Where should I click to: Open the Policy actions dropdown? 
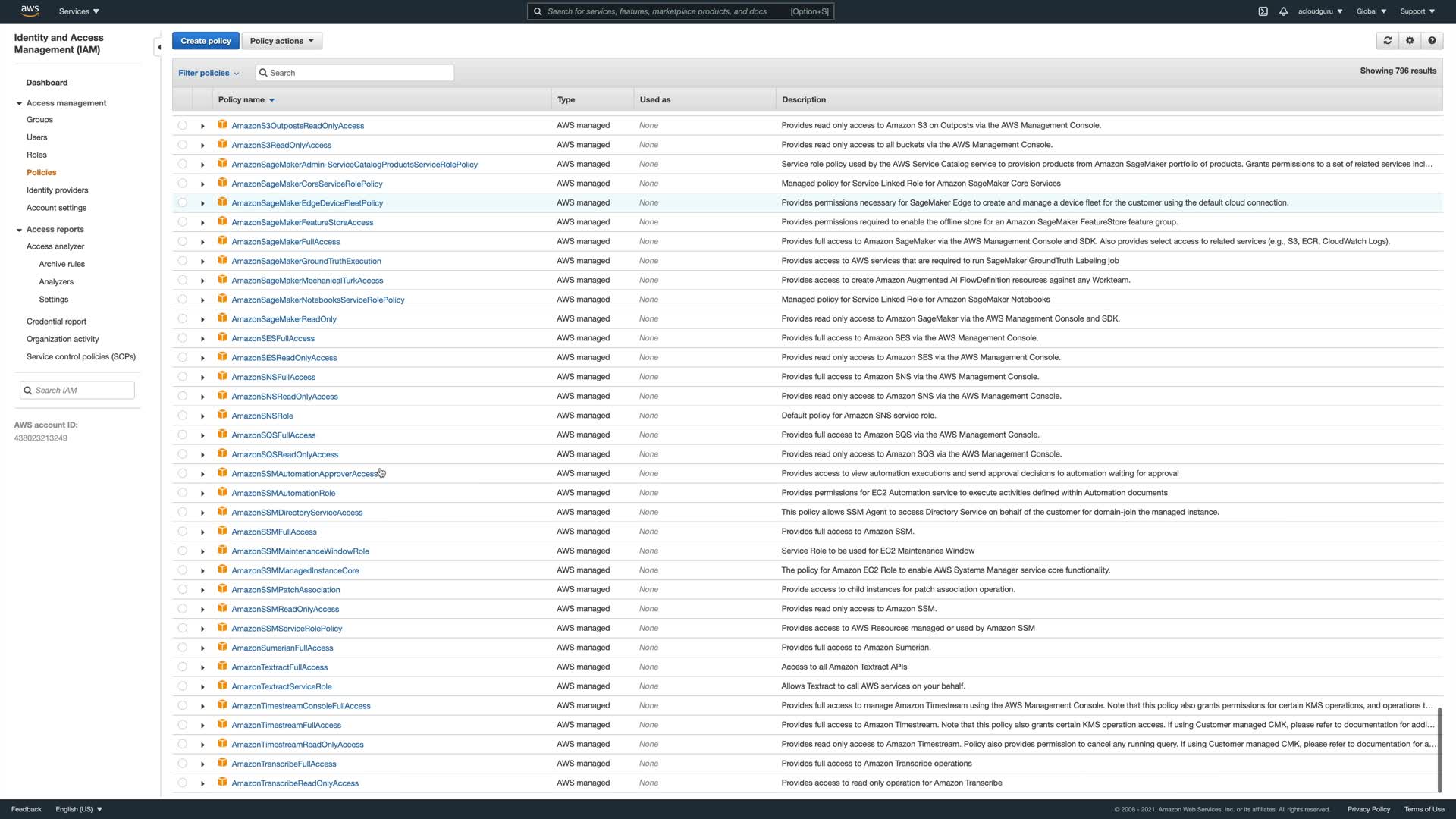[281, 41]
